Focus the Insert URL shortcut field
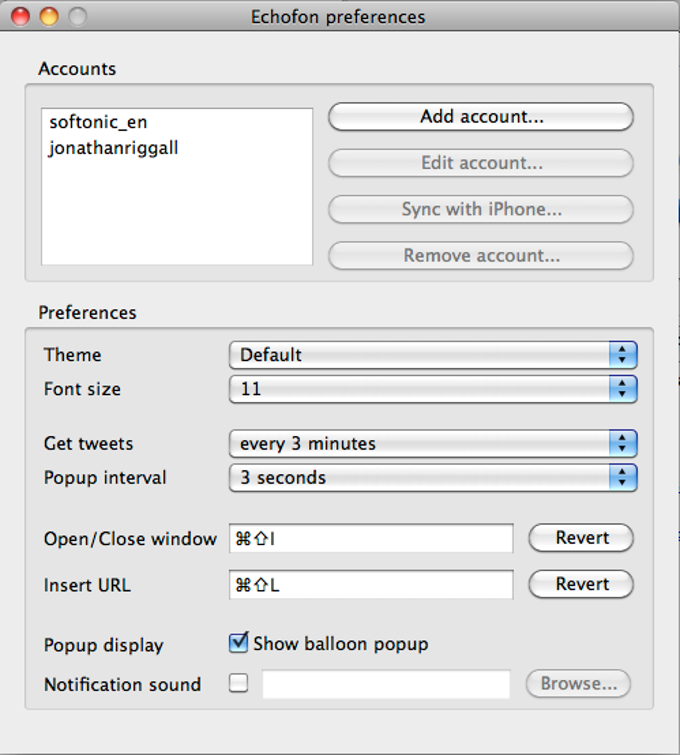 pyautogui.click(x=371, y=584)
